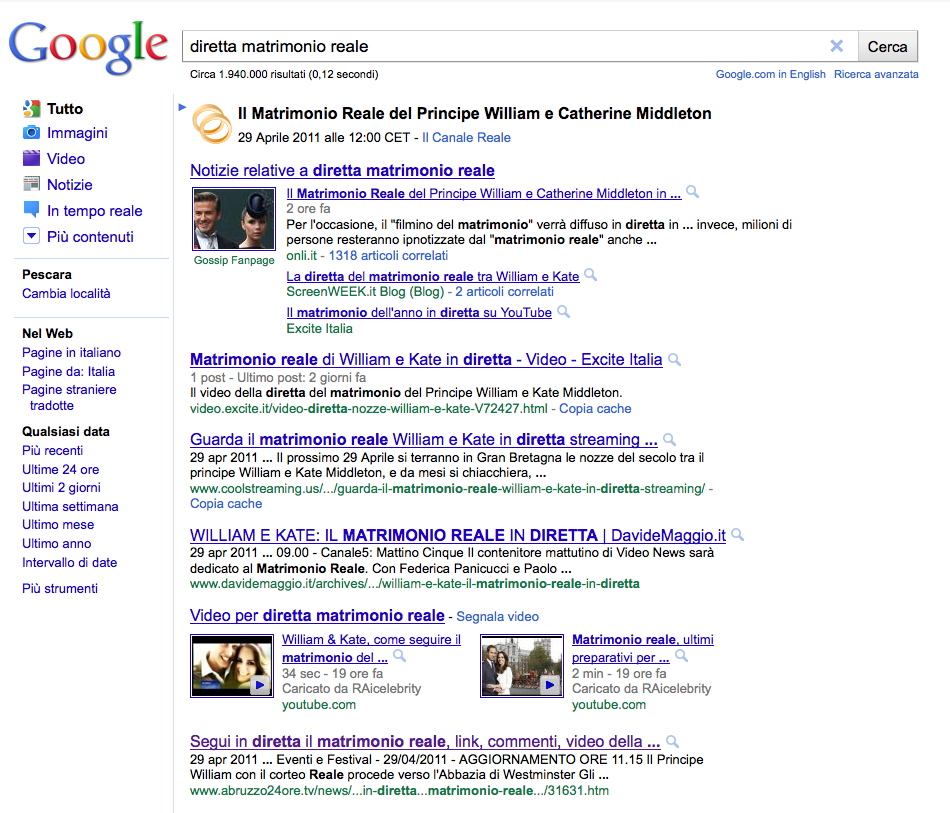Open 'Matrimonio reale, ultimi preparativi per' video link

642,648
